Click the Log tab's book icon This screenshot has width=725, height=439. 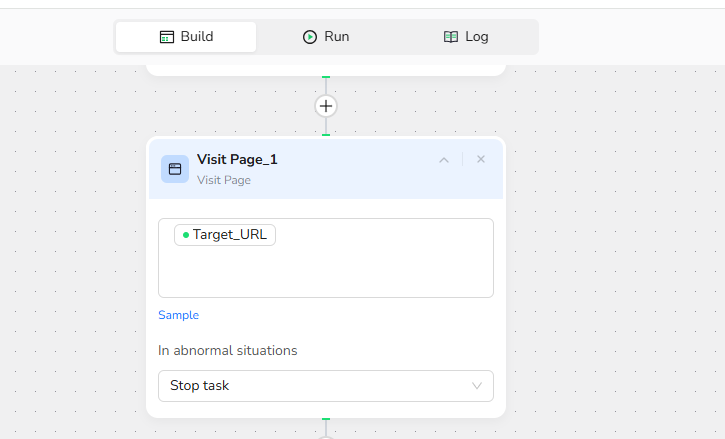(x=451, y=37)
